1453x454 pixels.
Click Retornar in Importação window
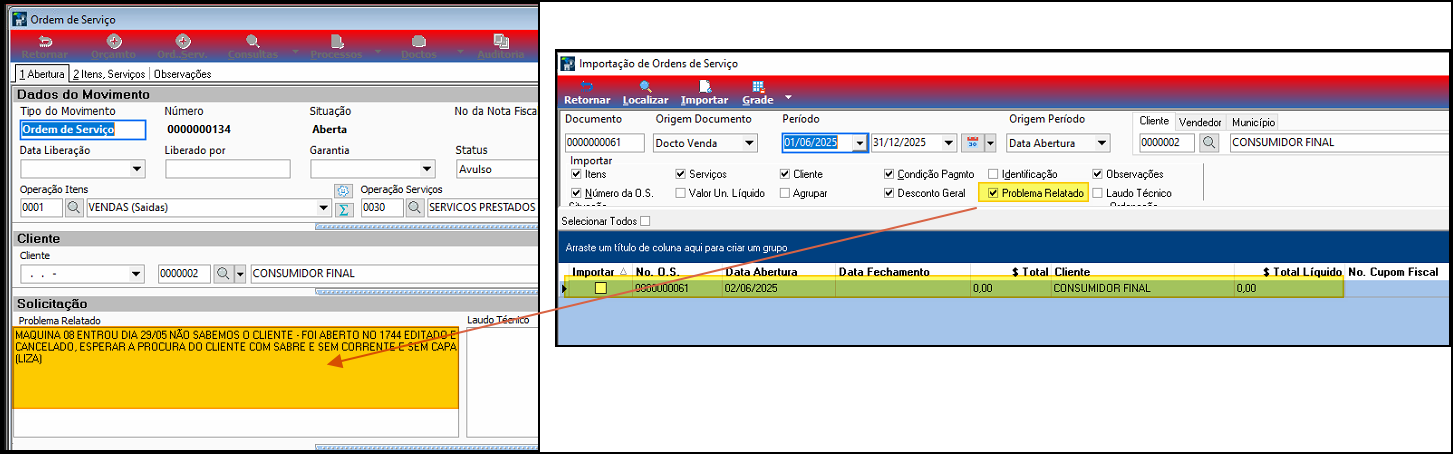point(587,93)
